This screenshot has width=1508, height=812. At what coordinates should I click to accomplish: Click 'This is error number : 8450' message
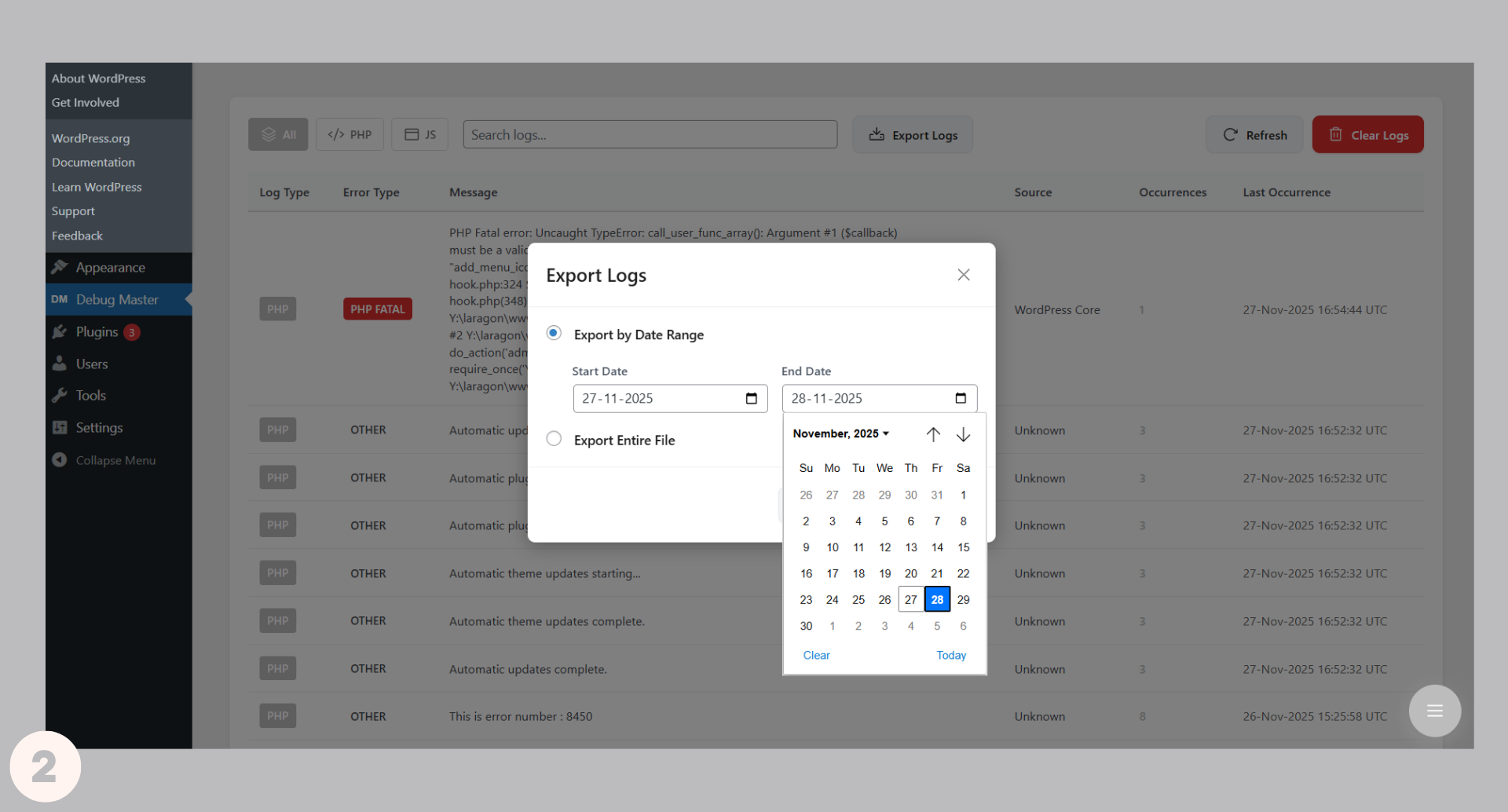[x=521, y=716]
